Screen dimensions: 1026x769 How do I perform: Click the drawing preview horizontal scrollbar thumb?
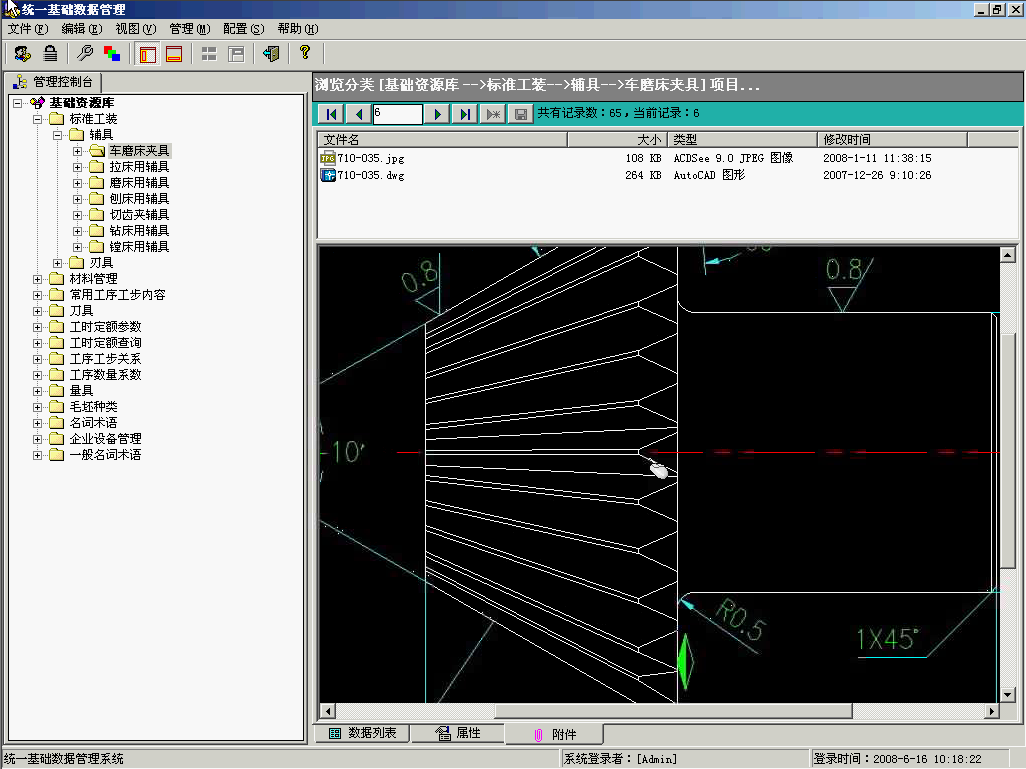(672, 711)
